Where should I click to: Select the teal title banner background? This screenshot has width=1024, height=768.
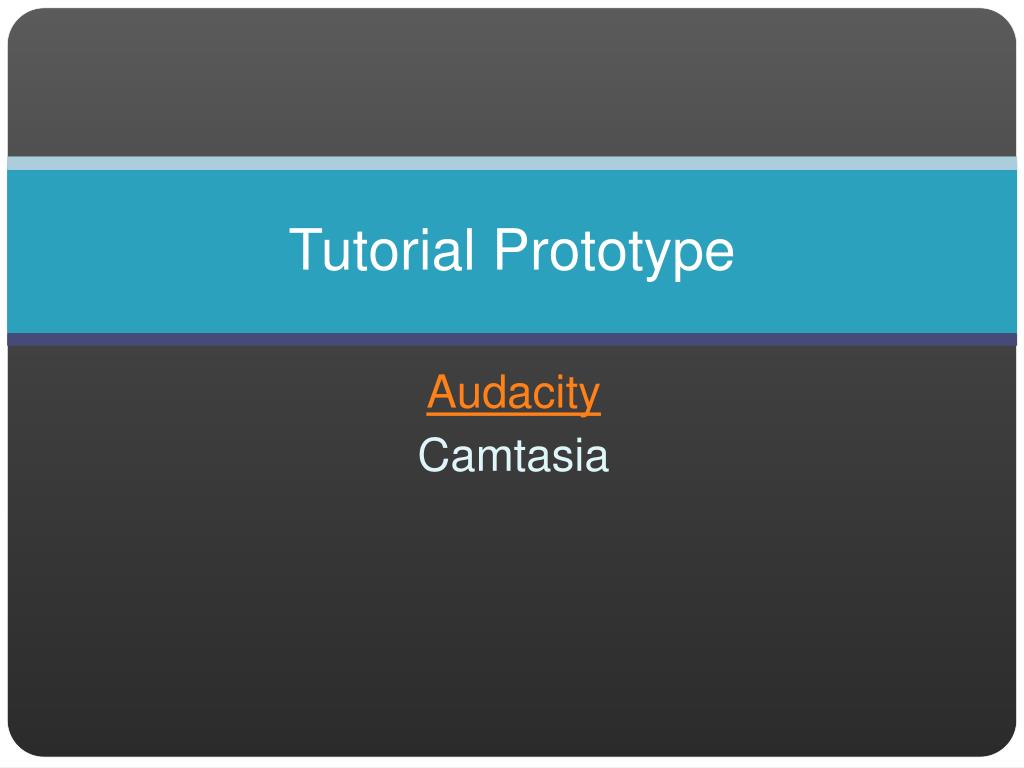[512, 251]
